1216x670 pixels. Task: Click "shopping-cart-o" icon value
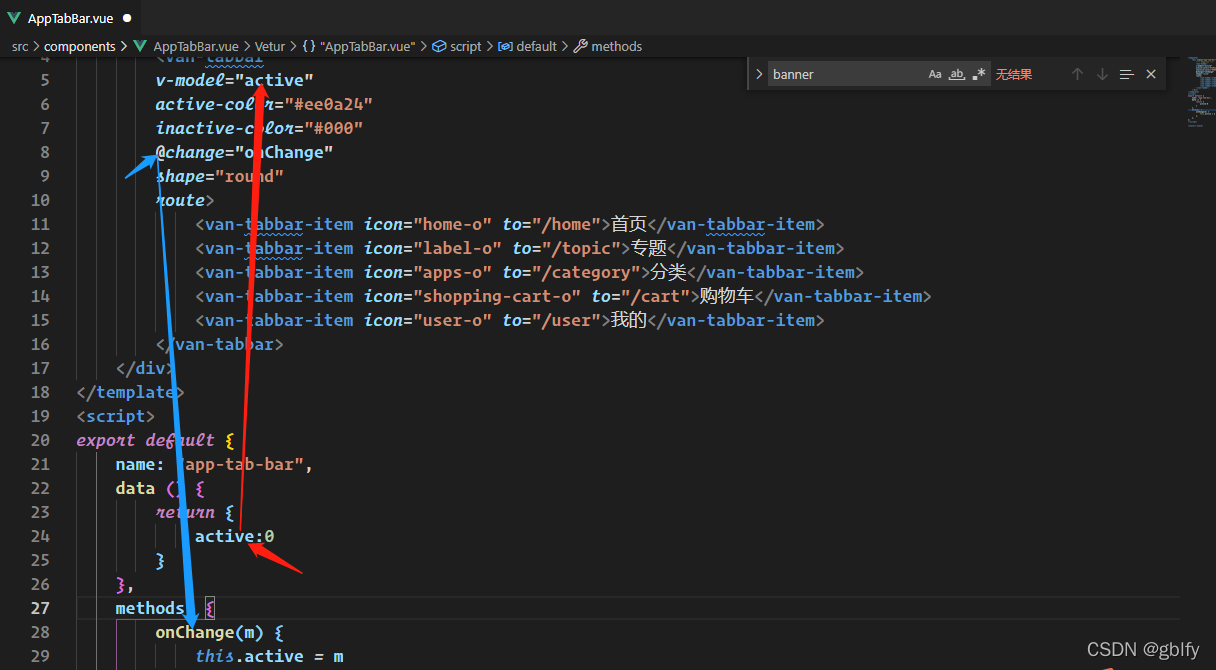[x=496, y=296]
